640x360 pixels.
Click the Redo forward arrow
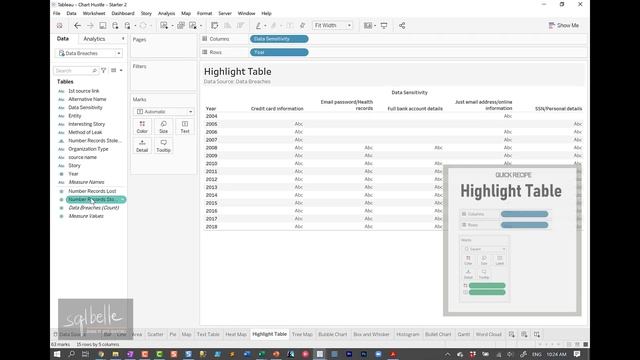(90, 26)
